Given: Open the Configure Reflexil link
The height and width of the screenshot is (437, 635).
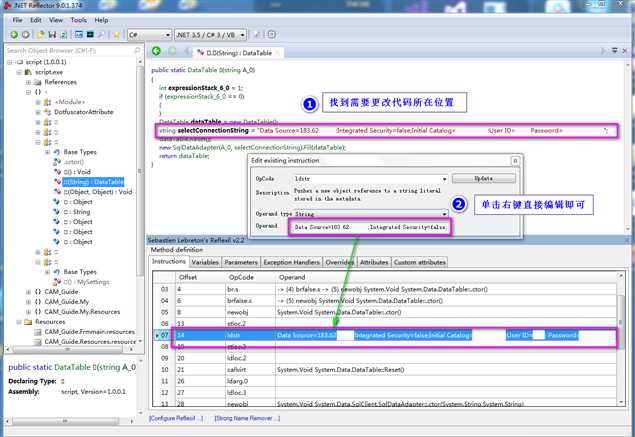Looking at the screenshot, I should pos(176,418).
